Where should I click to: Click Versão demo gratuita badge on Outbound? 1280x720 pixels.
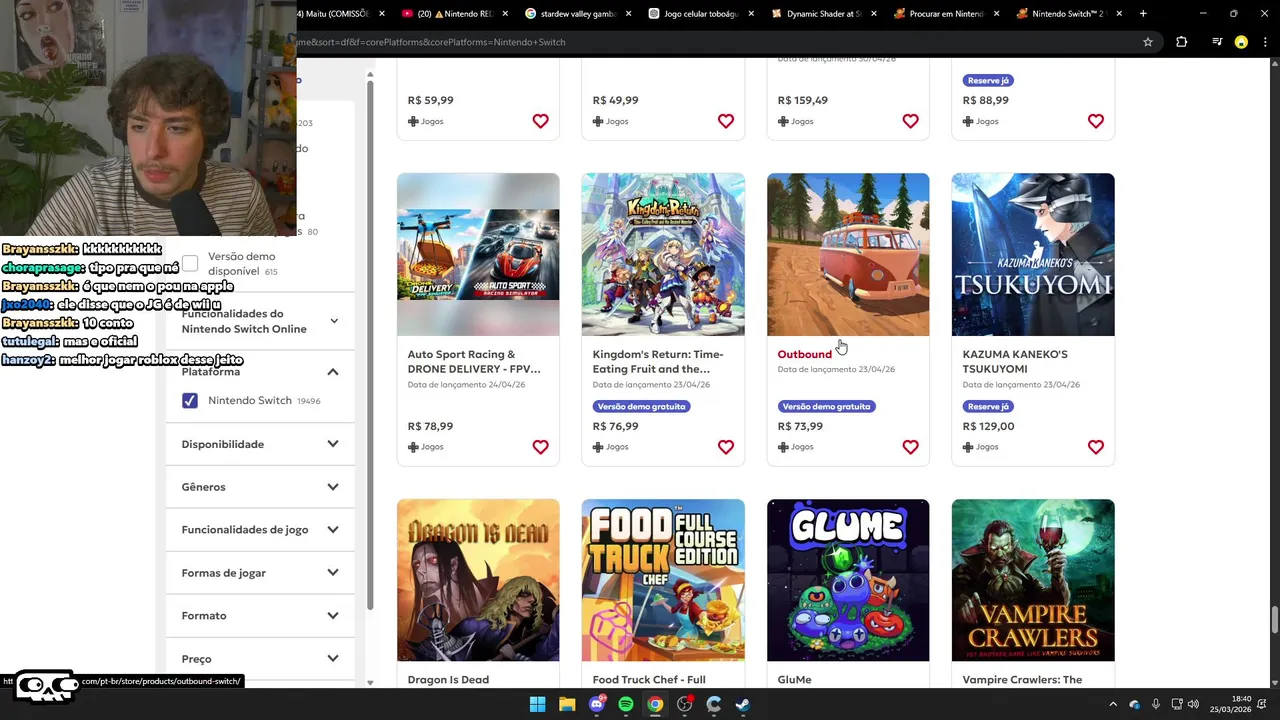(826, 407)
